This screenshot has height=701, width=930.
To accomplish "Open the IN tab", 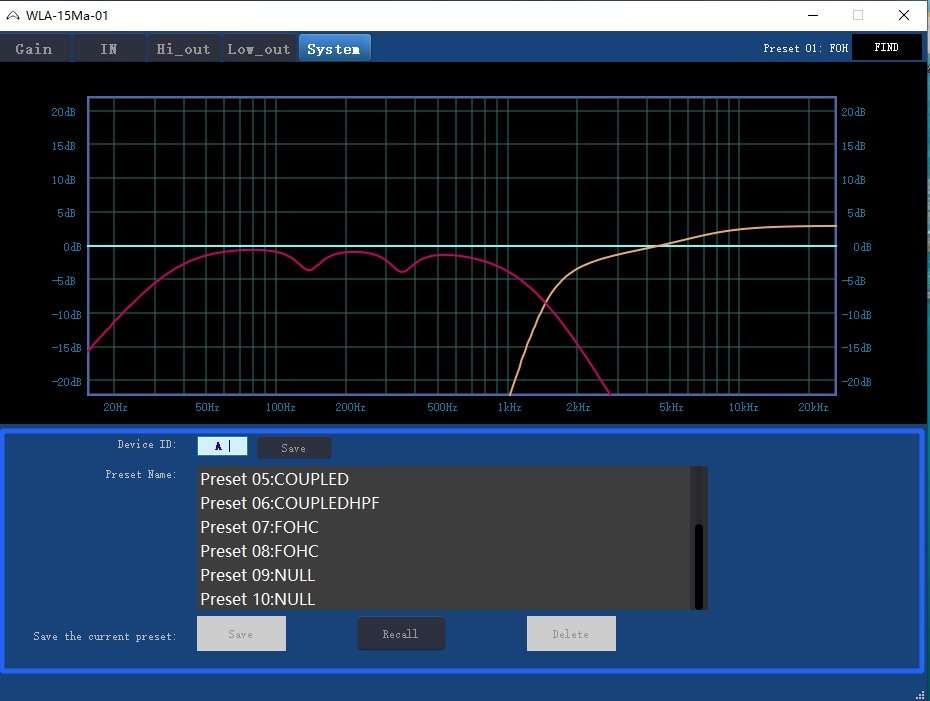I will (109, 48).
